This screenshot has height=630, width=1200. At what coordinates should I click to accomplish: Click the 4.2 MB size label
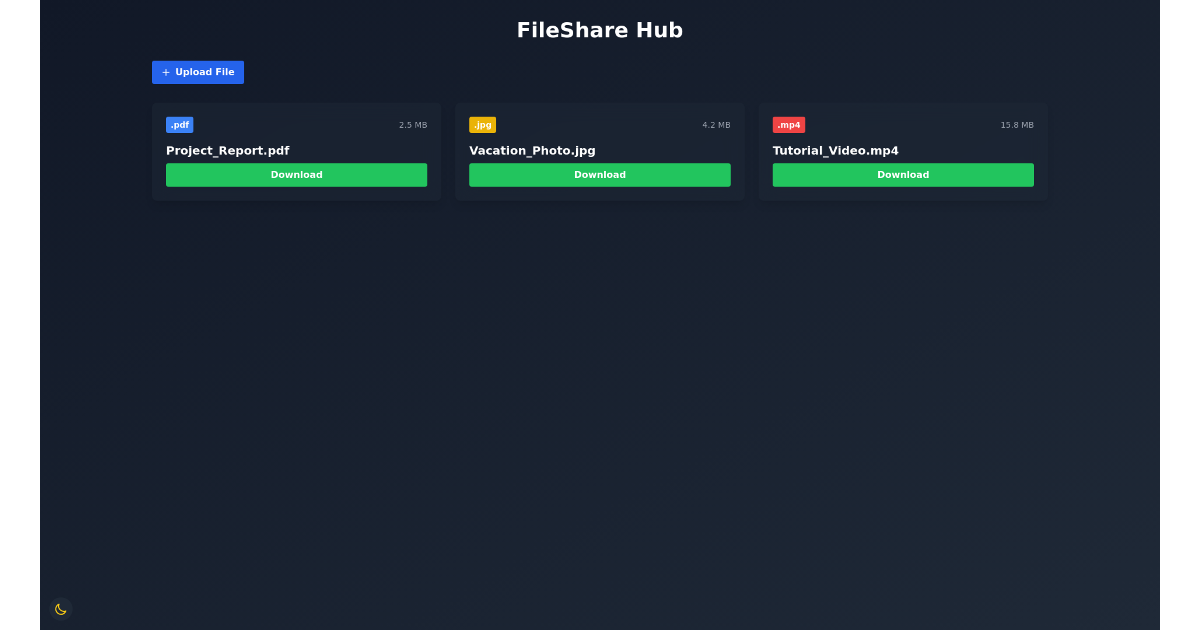(716, 124)
